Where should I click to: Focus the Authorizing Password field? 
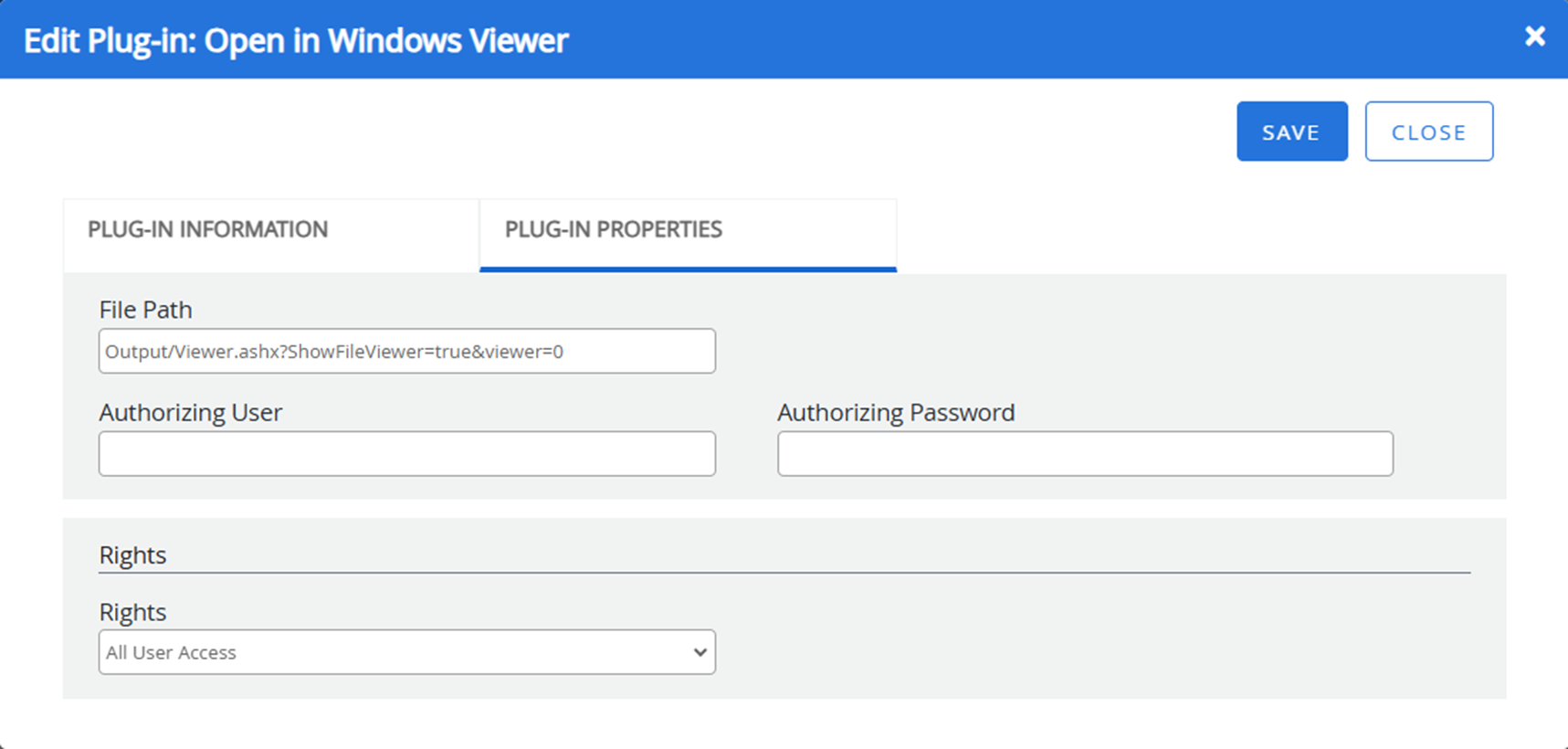[x=1085, y=453]
